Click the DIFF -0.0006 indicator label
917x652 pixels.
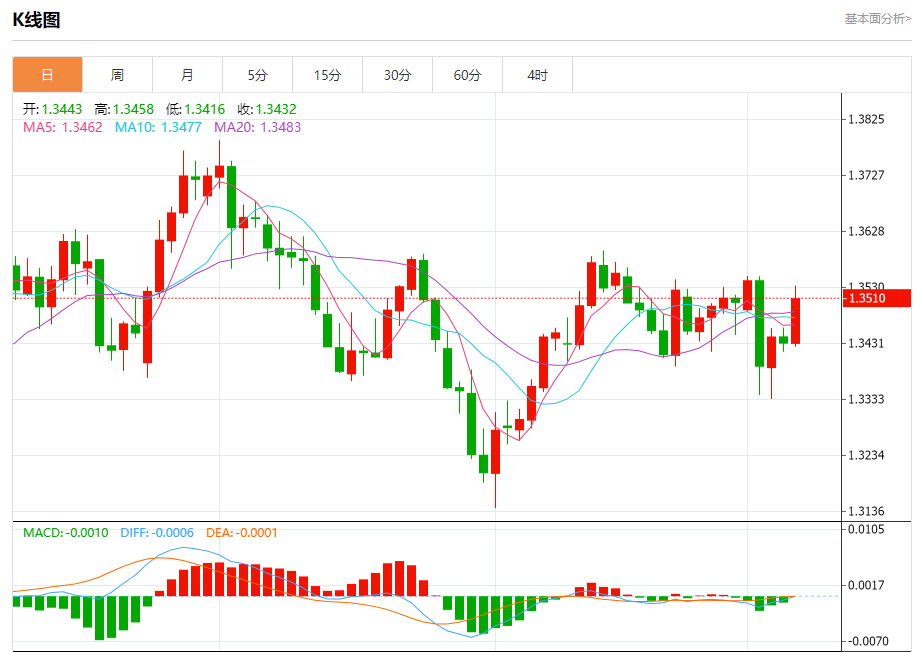(158, 533)
